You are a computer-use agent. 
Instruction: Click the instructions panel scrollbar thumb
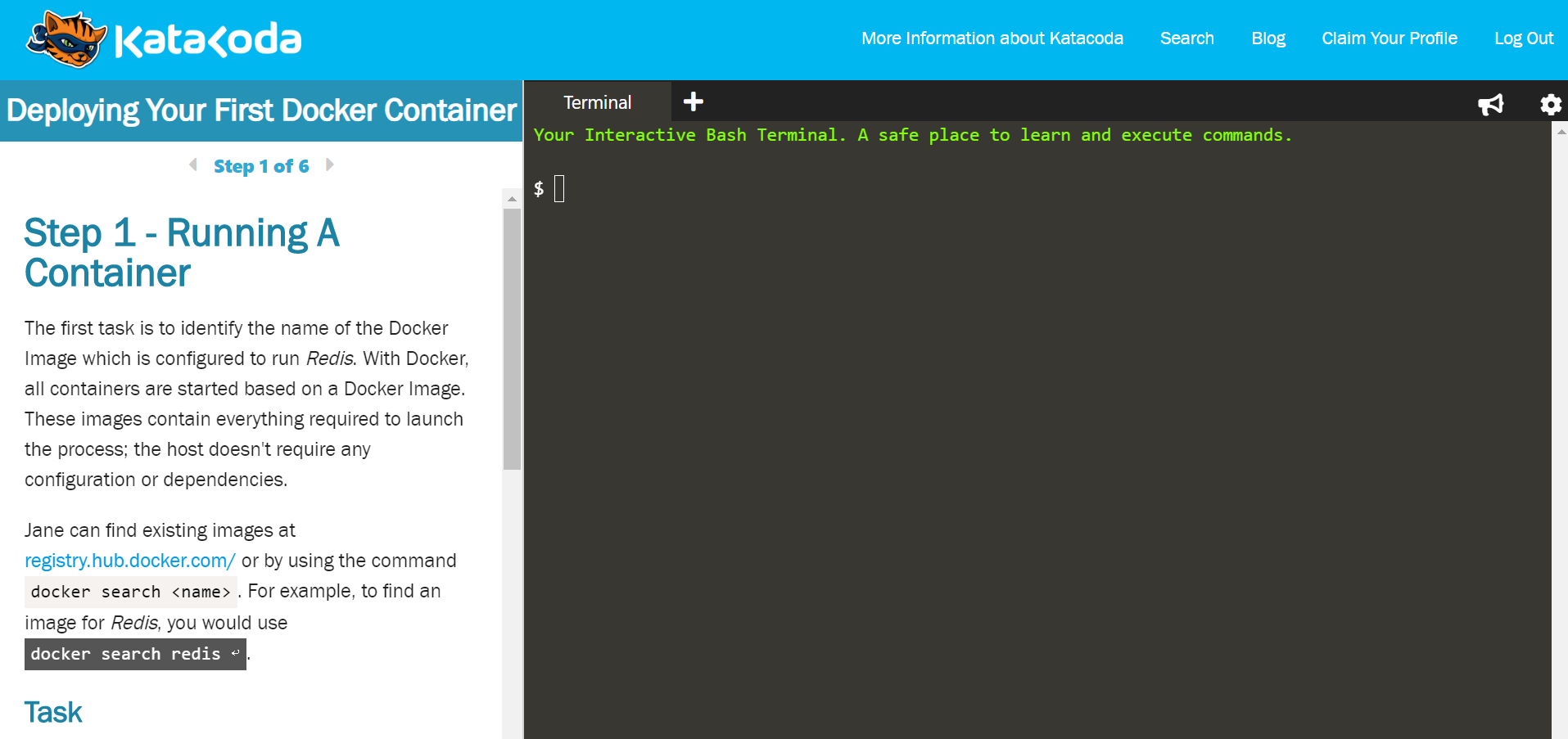[x=512, y=339]
